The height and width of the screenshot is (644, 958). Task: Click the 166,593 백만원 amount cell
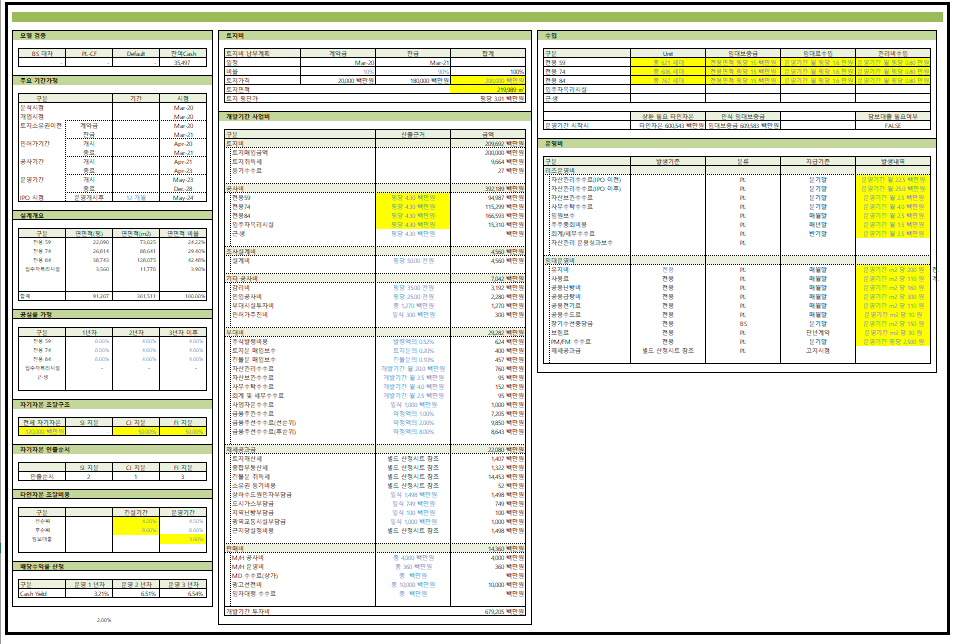[488, 216]
